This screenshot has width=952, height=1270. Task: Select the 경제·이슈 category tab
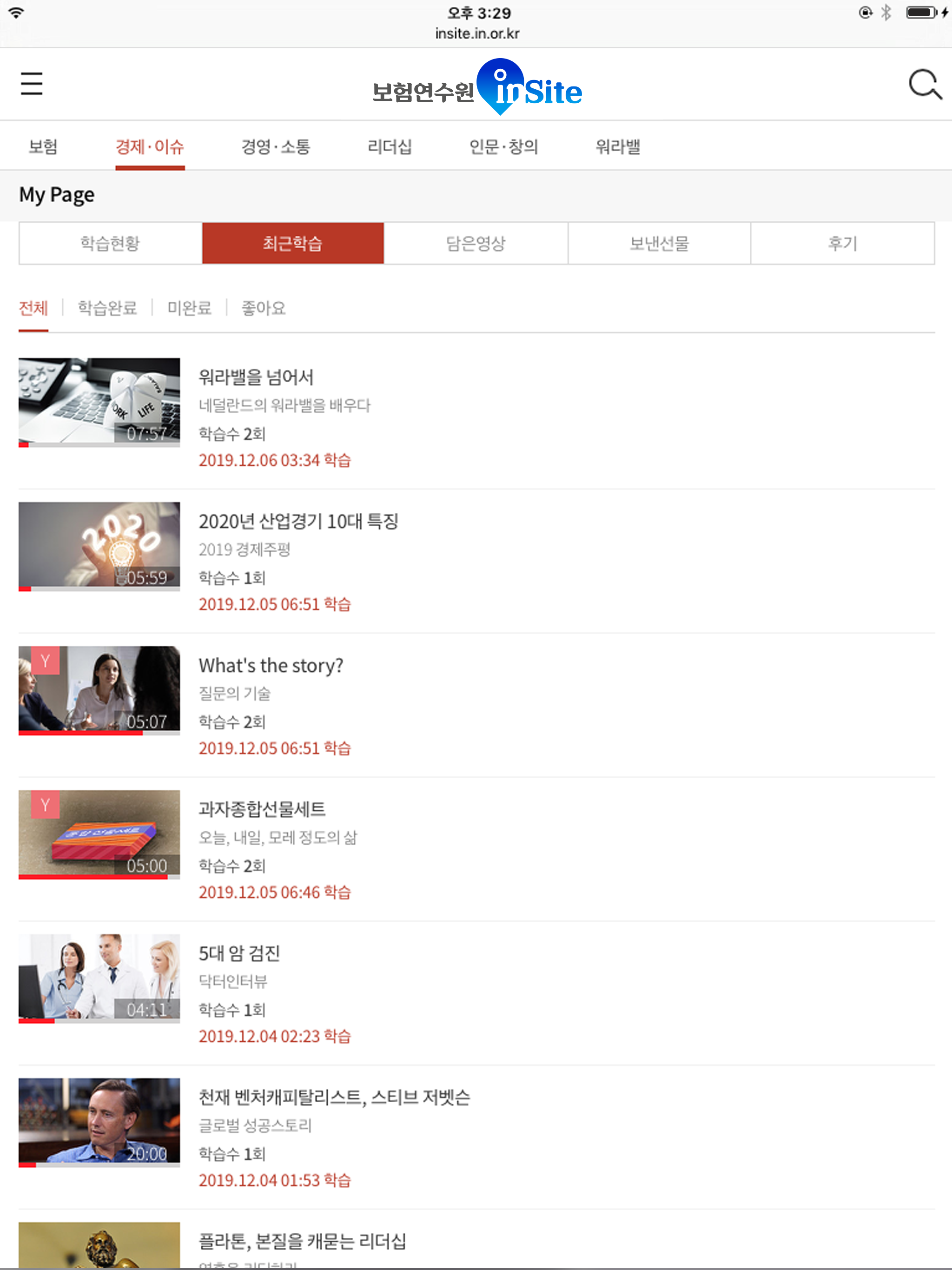[150, 147]
